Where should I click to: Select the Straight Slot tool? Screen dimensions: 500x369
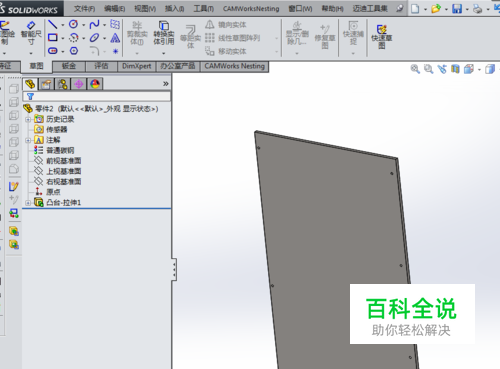click(53, 51)
